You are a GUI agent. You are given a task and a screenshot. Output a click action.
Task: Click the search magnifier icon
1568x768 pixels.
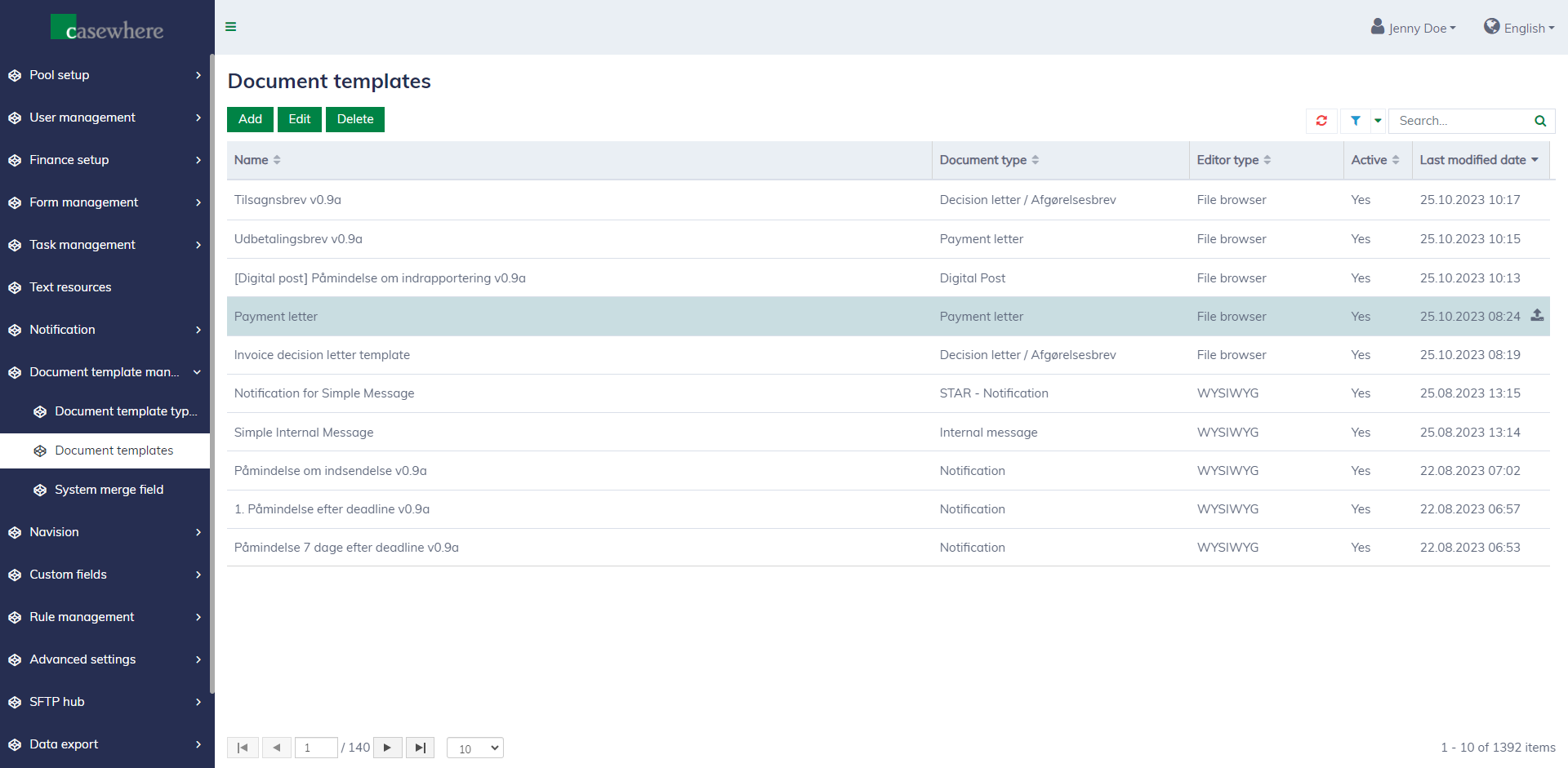point(1540,121)
